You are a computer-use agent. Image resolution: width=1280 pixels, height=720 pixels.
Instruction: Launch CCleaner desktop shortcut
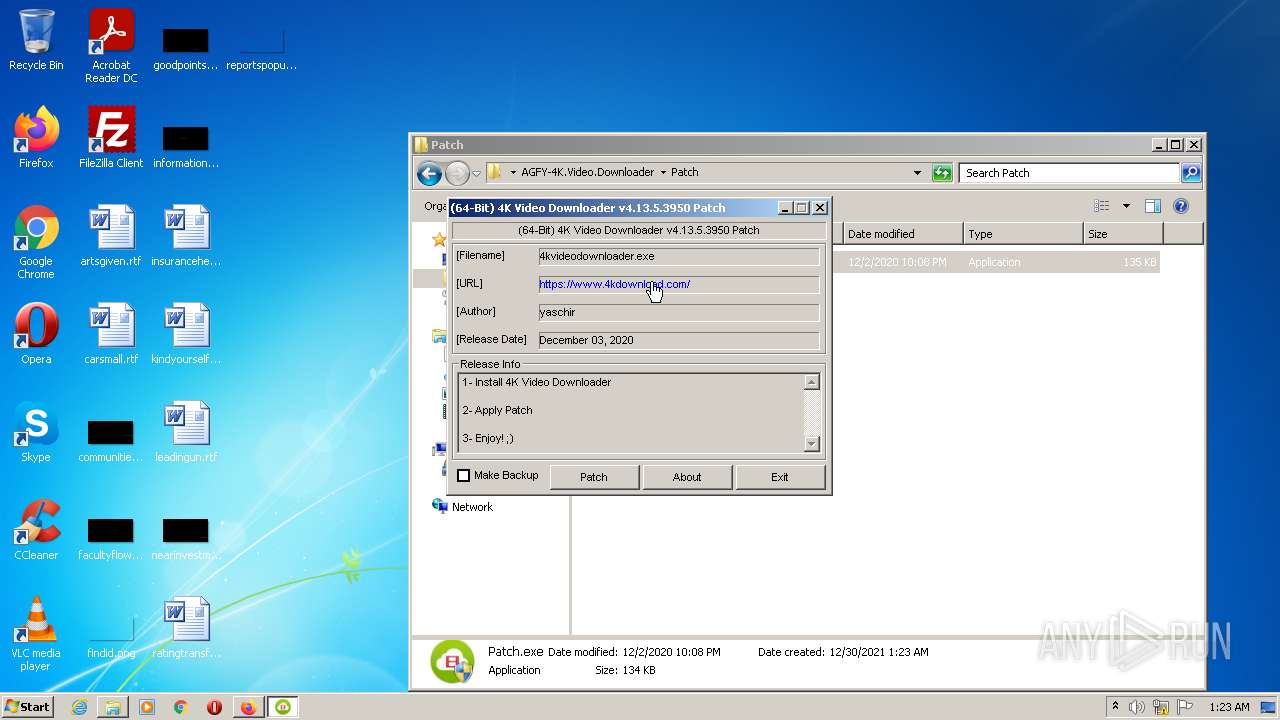(36, 530)
